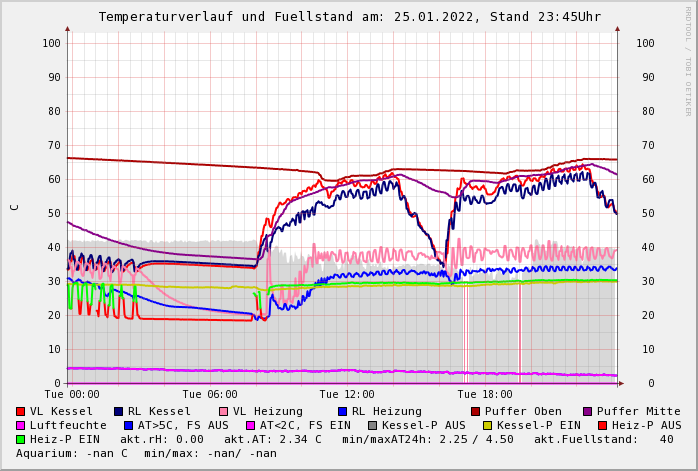Click the Tue 12:00 time axis label

(x=347, y=394)
